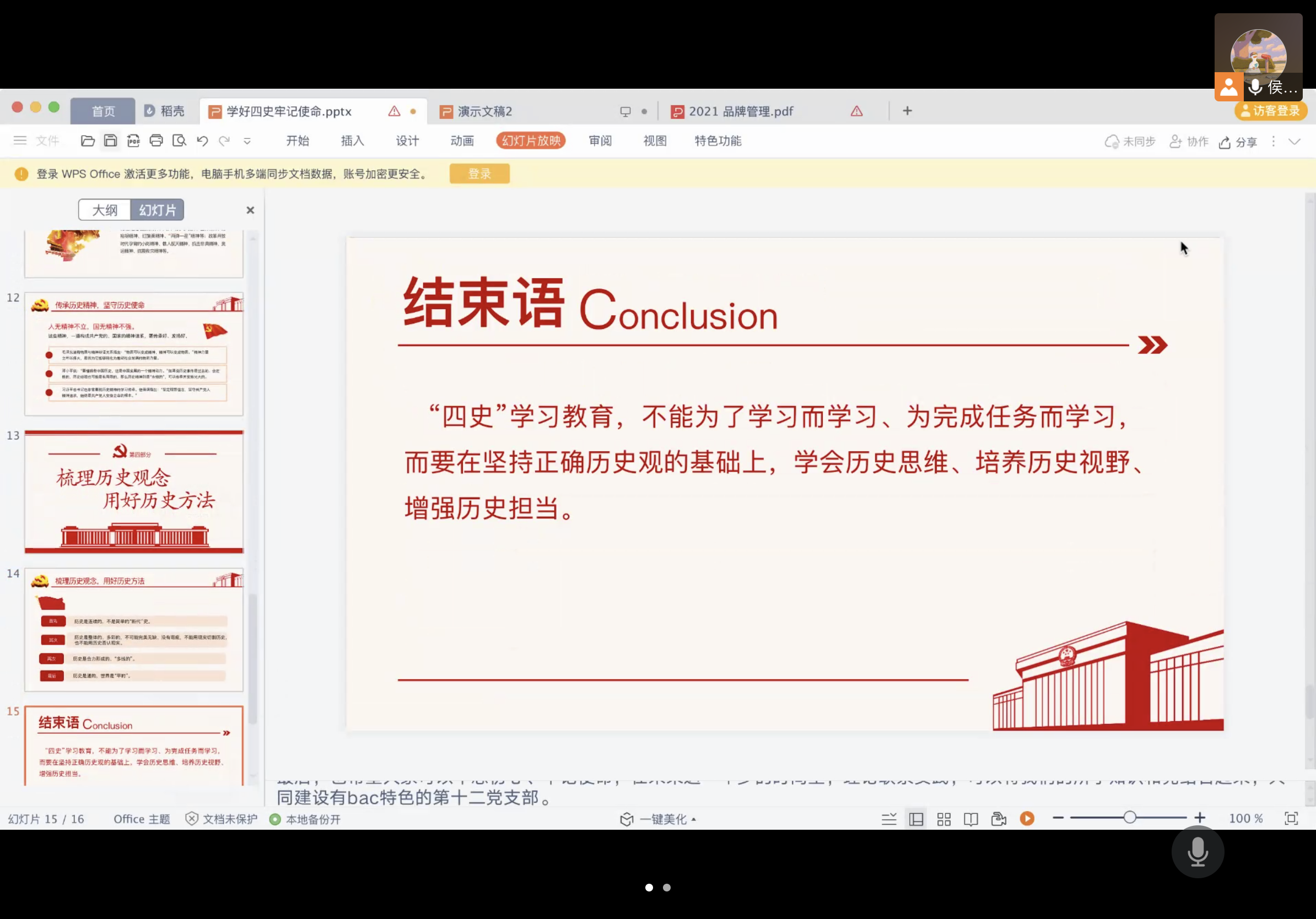The image size is (1316, 919).
Task: Click the open file folder icon
Action: [88, 141]
